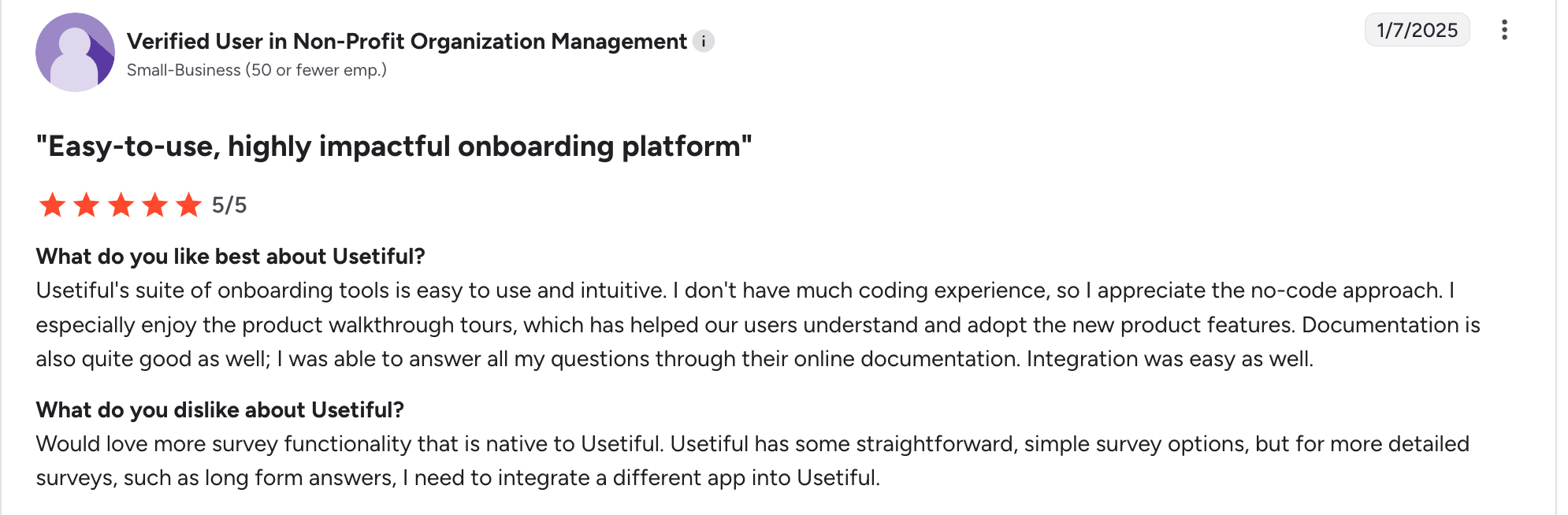Screen dimensions: 1568x515
Task: Click the Small-Business (50 or fewer emp.) label
Action: (257, 70)
